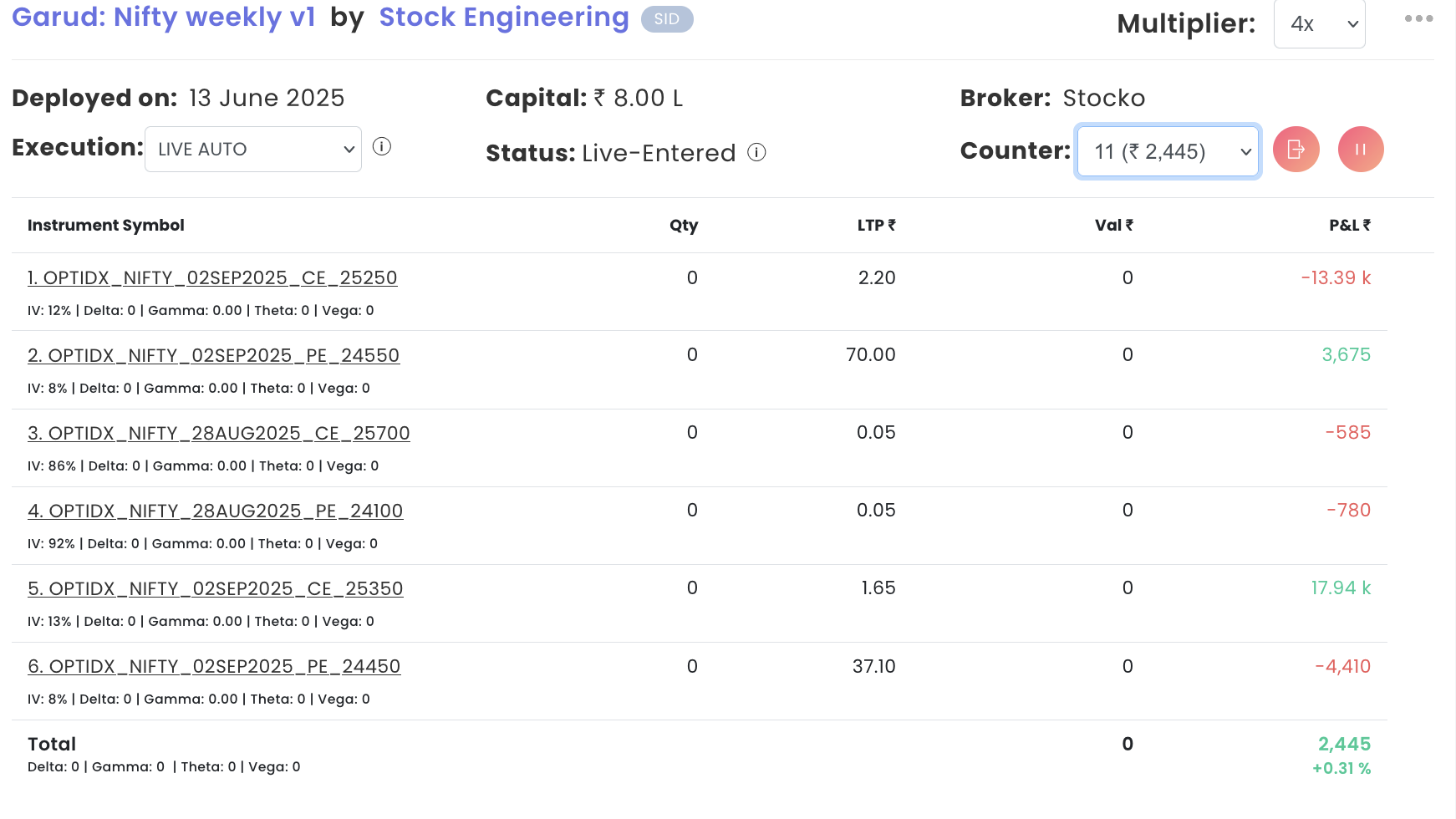The height and width of the screenshot is (819, 1456).
Task: Click the Instrument Symbol column header
Action: (x=106, y=225)
